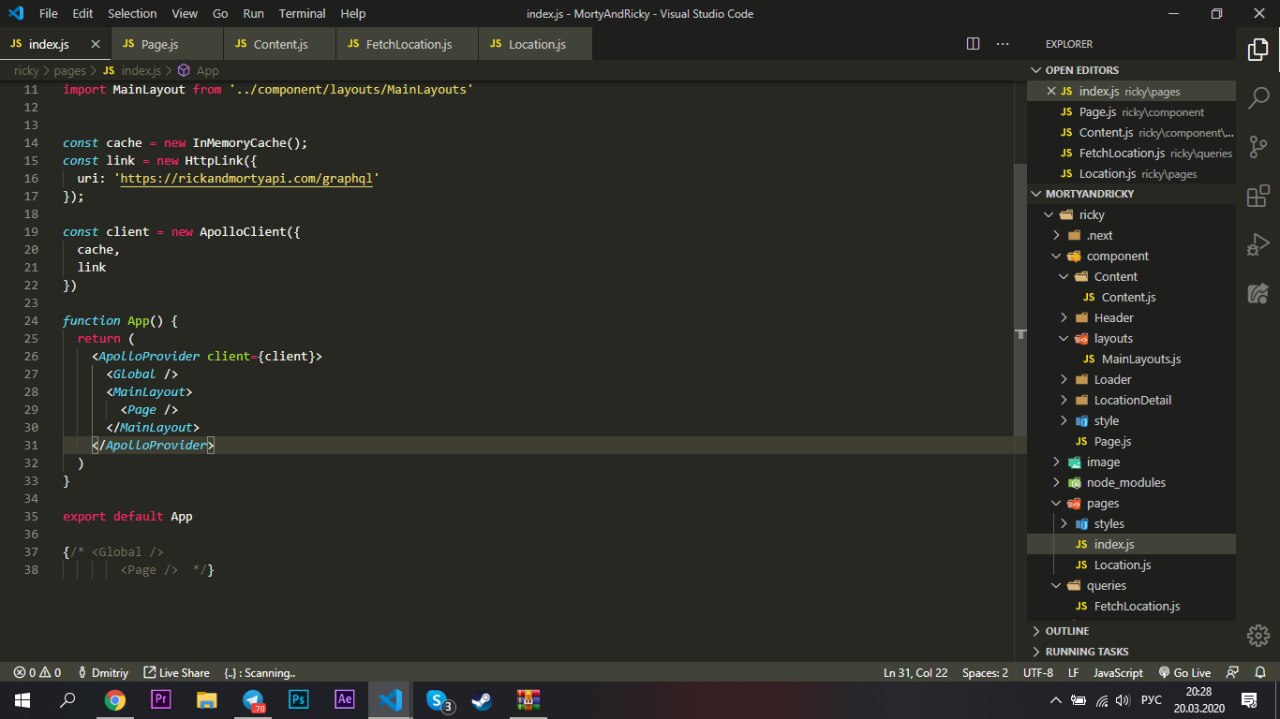
Task: Open the File menu
Action: pyautogui.click(x=48, y=13)
